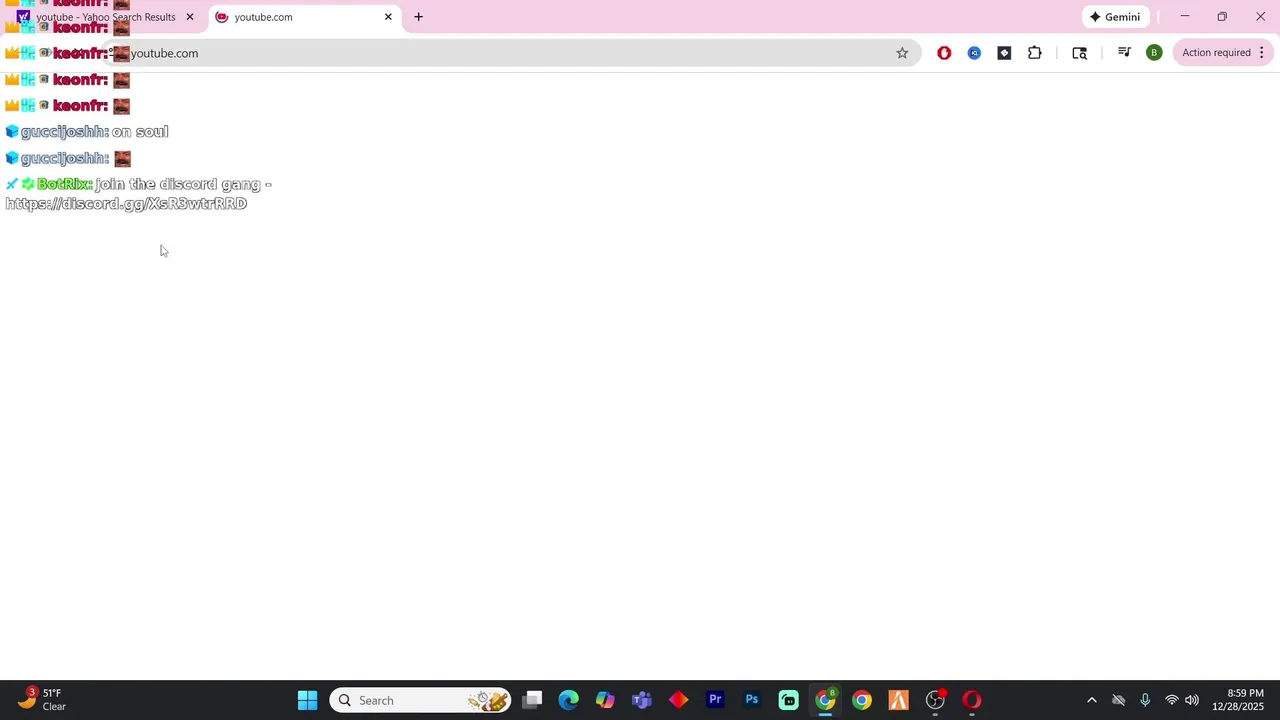Close the Yahoo Search Results tab
The height and width of the screenshot is (720, 1280).
(x=189, y=17)
